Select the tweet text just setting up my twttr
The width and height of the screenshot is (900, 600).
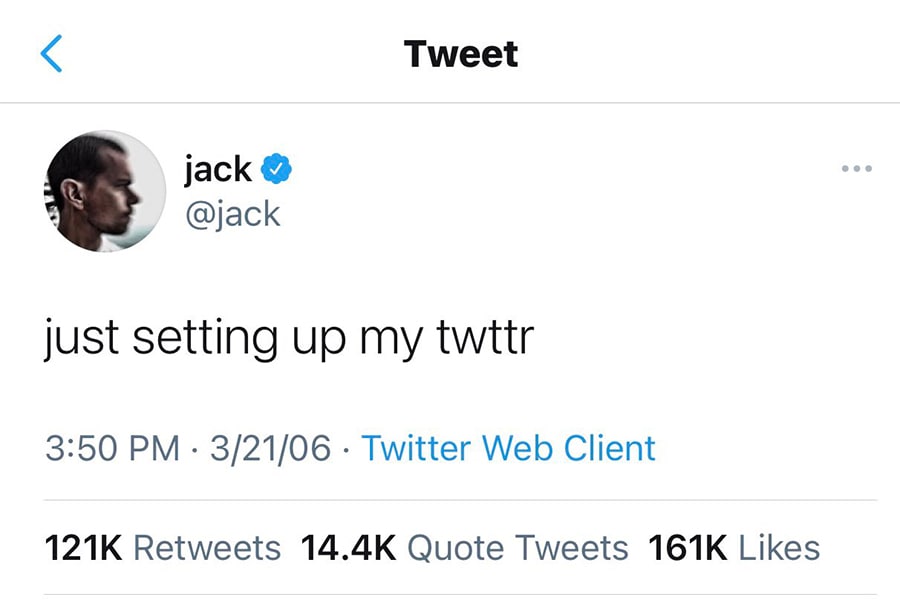click(x=288, y=336)
